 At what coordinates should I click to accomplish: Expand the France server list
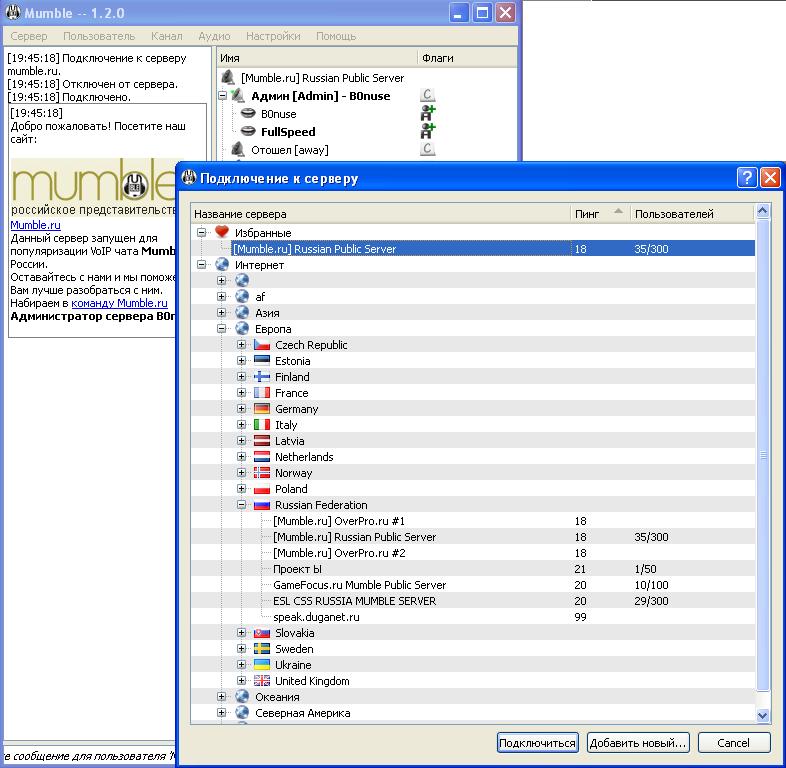pyautogui.click(x=242, y=393)
